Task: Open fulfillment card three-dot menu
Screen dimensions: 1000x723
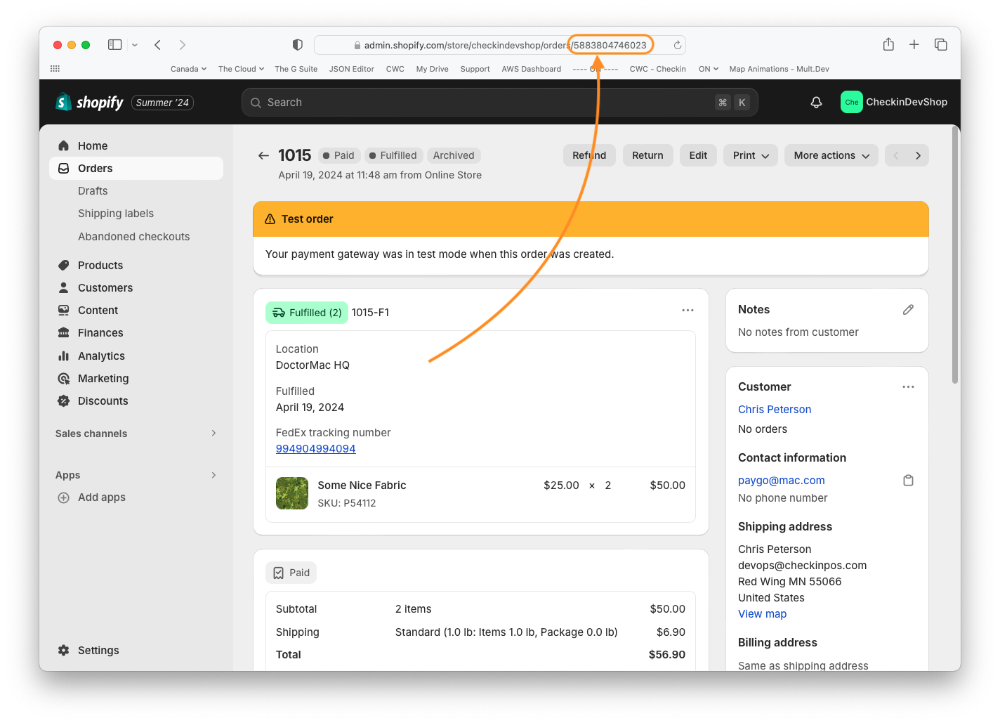Action: coord(688,311)
